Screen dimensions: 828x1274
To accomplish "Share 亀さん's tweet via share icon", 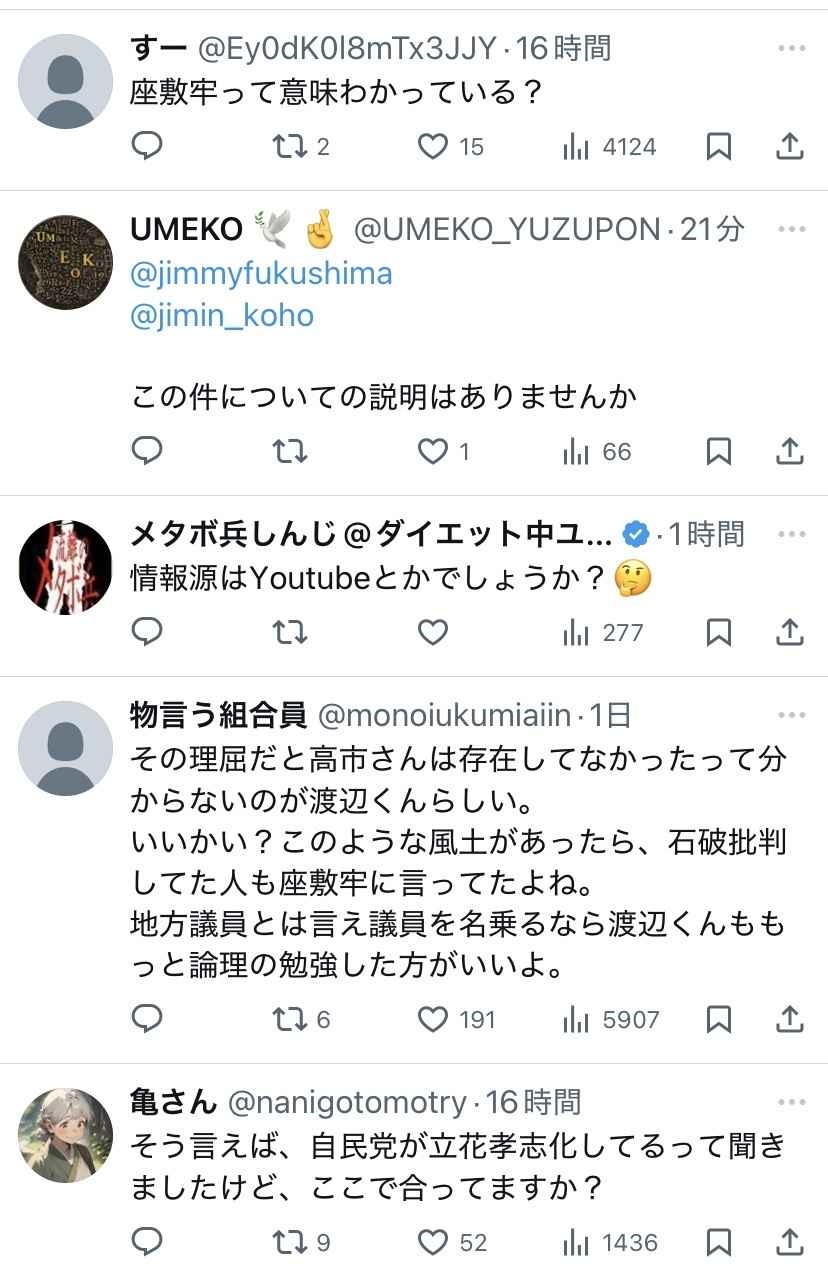I will [x=790, y=1241].
